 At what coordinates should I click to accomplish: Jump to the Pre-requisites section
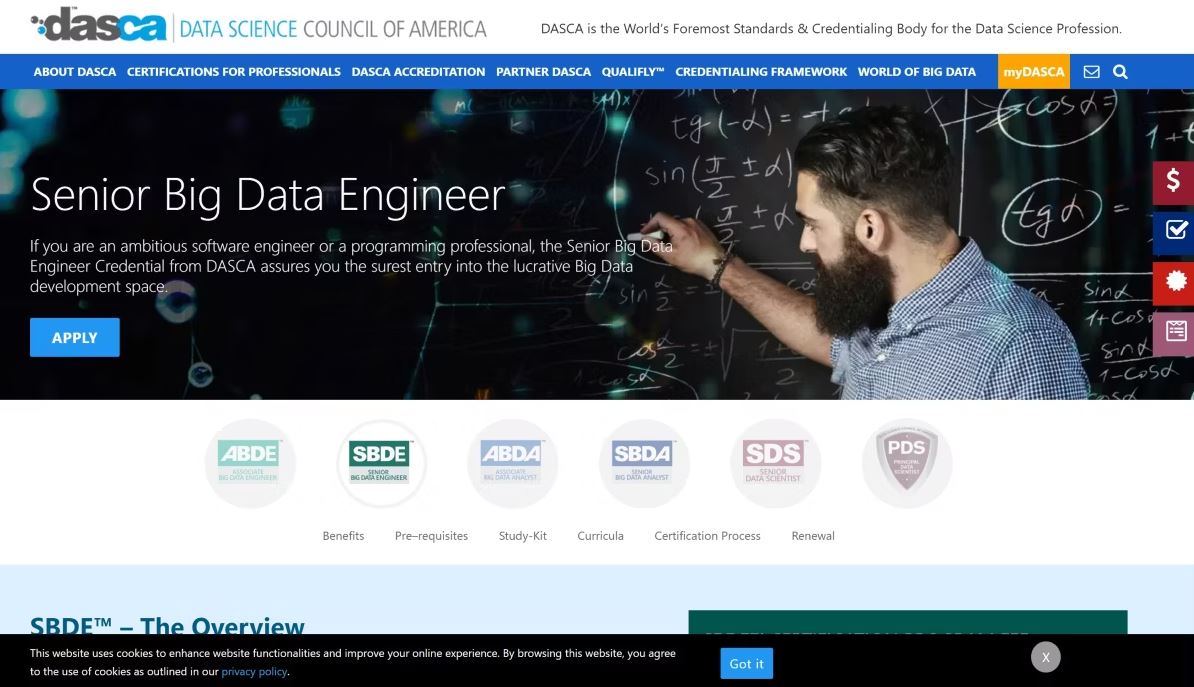(x=431, y=536)
